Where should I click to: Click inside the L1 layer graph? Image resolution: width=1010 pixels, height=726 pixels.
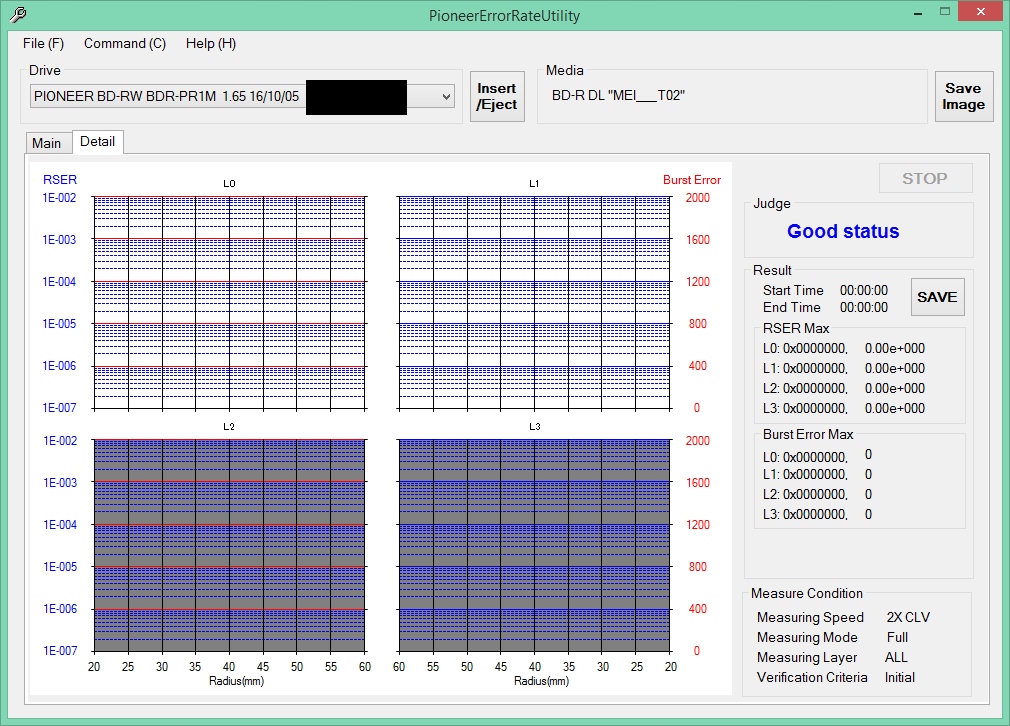[533, 302]
